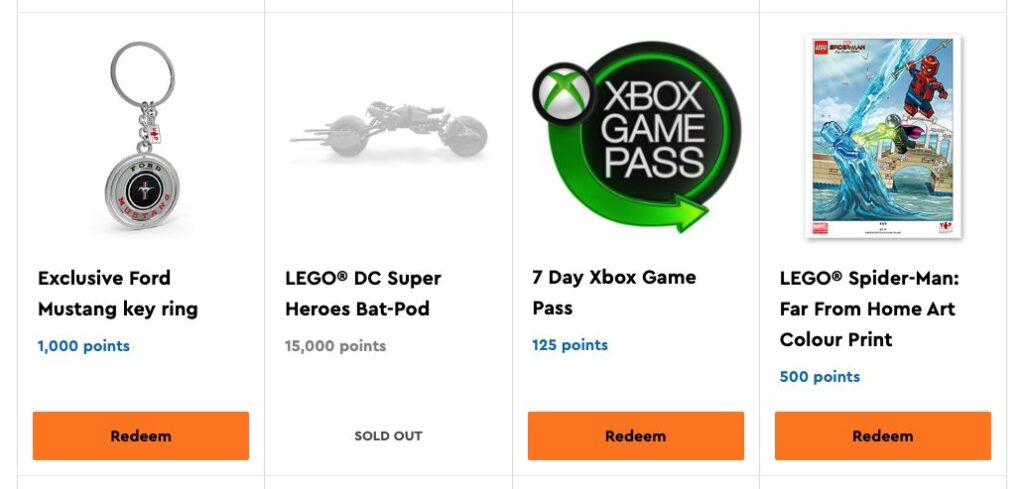Click the 1,000 points price label
Viewport: 1024px width, 489px height.
[84, 346]
